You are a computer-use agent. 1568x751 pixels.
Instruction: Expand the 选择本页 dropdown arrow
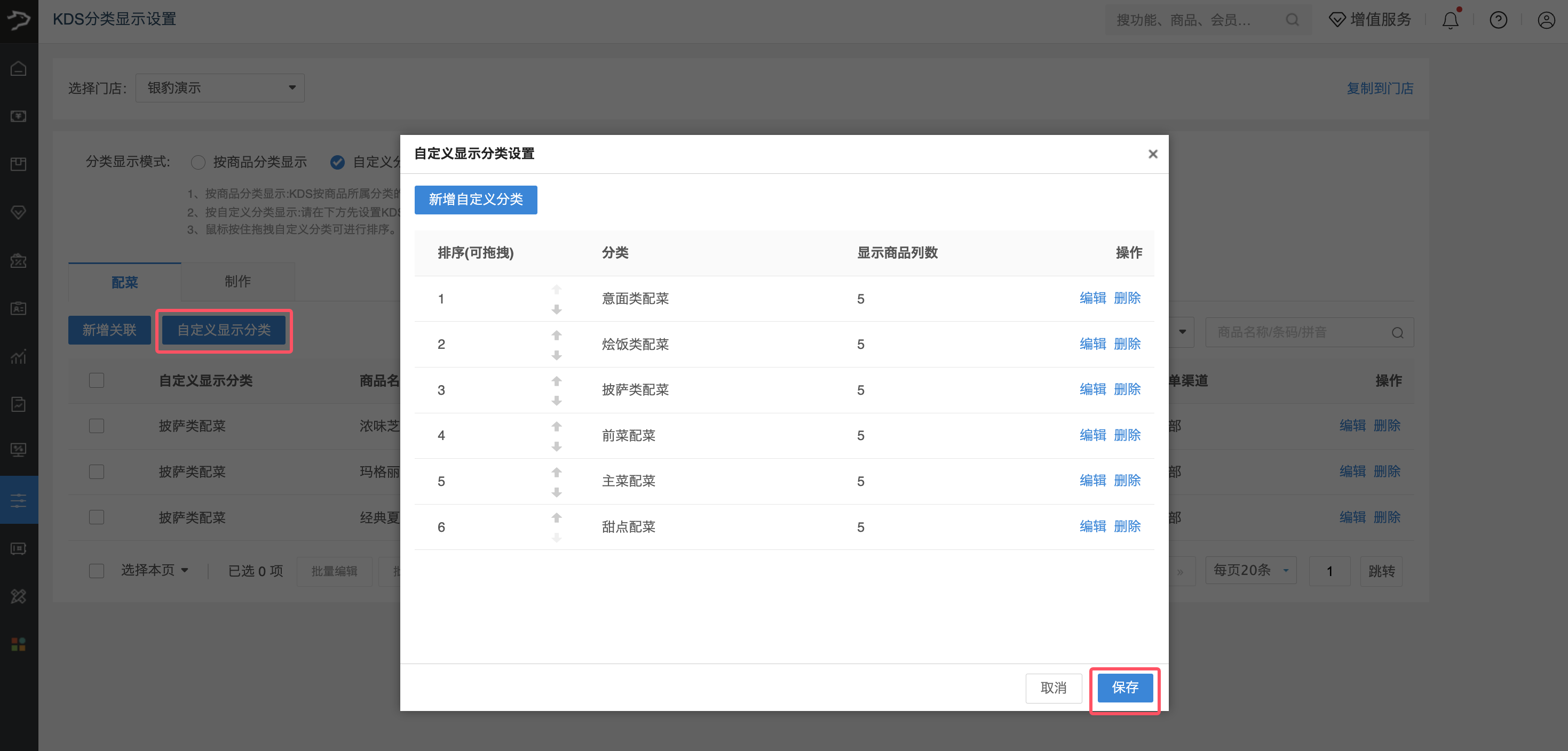coord(185,570)
